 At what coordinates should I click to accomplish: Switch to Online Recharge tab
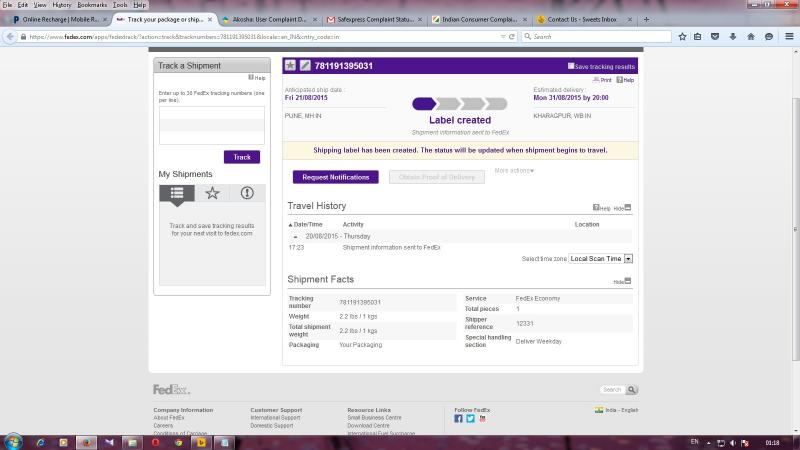[x=59, y=19]
